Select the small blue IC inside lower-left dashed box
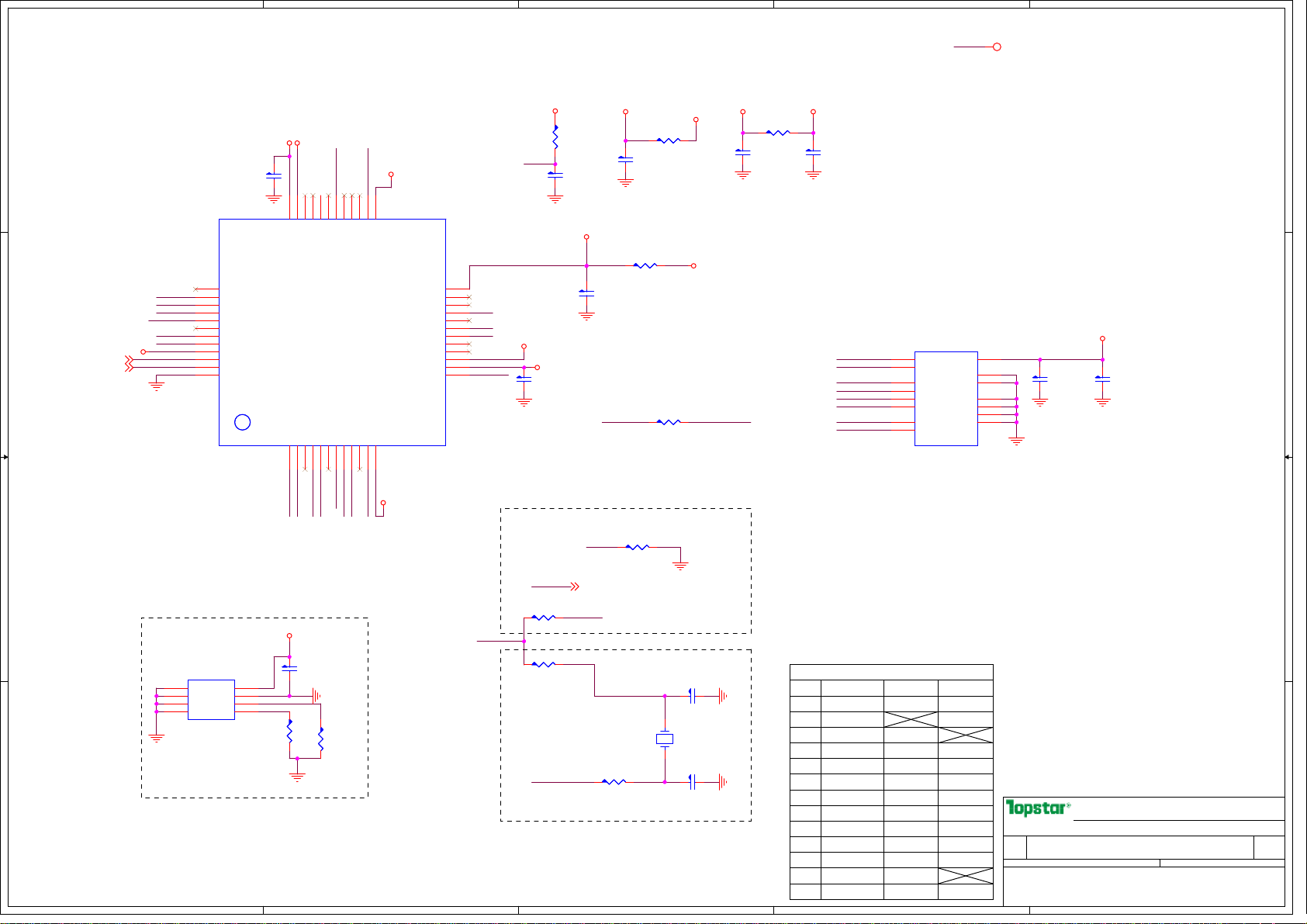1307x924 pixels. pyautogui.click(x=211, y=700)
